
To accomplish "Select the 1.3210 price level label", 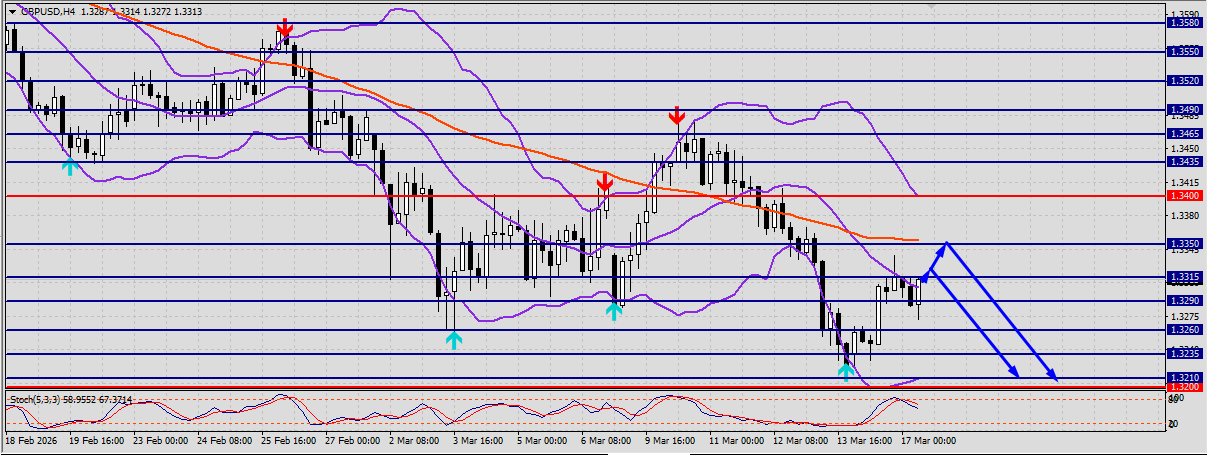I will (x=1183, y=378).
